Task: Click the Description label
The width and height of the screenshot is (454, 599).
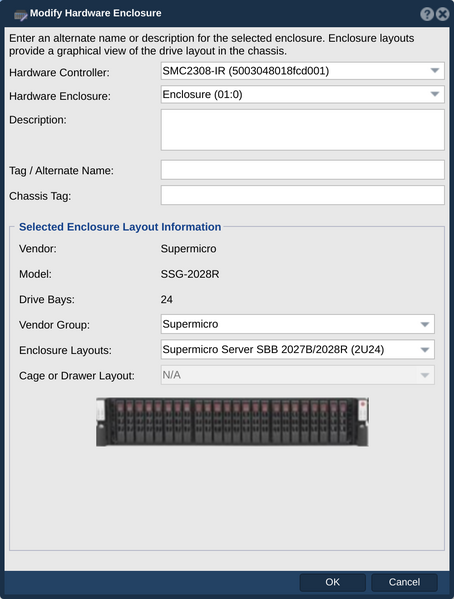Action: (x=38, y=120)
